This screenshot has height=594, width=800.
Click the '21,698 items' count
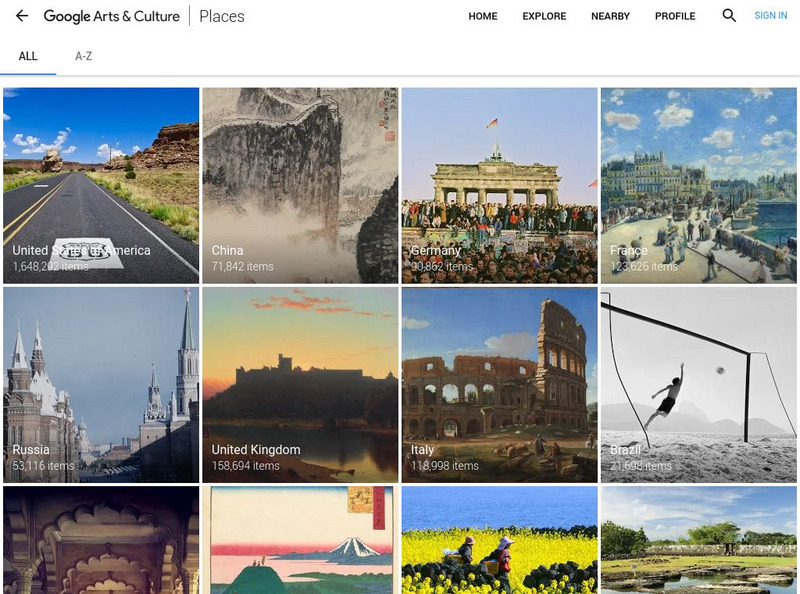(641, 466)
